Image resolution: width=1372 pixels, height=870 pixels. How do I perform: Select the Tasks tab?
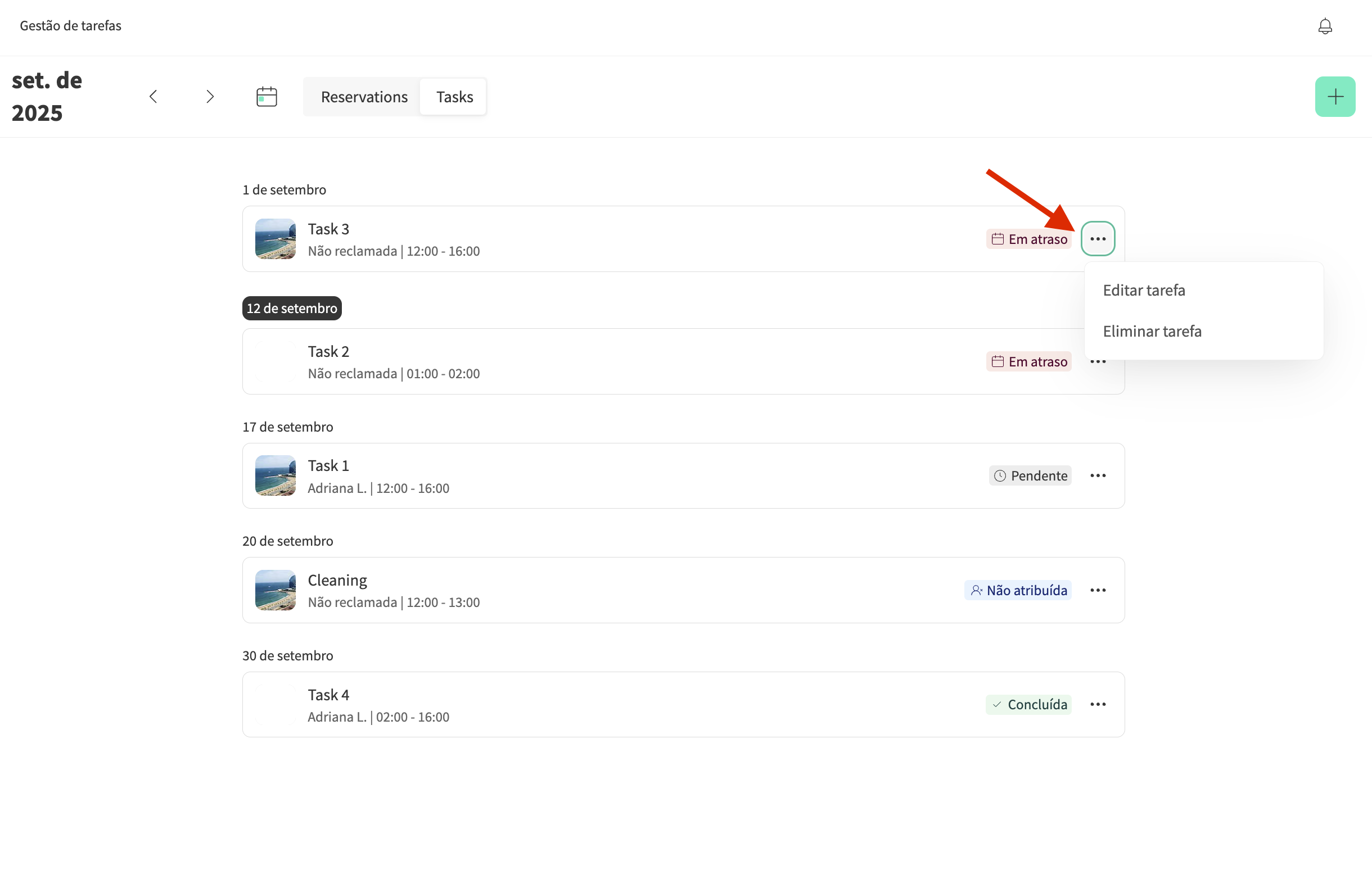(454, 97)
